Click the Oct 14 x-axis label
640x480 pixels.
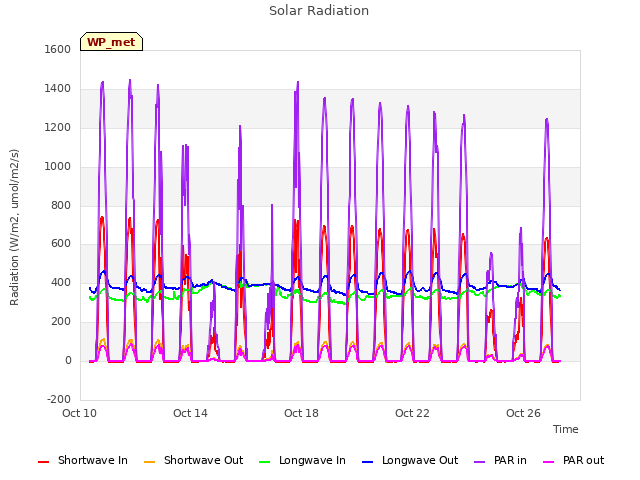tap(190, 413)
